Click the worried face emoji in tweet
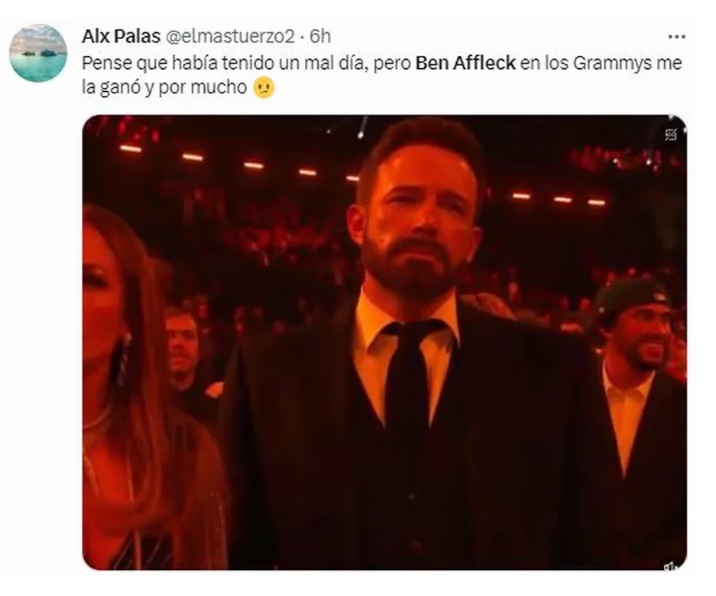 [264, 88]
